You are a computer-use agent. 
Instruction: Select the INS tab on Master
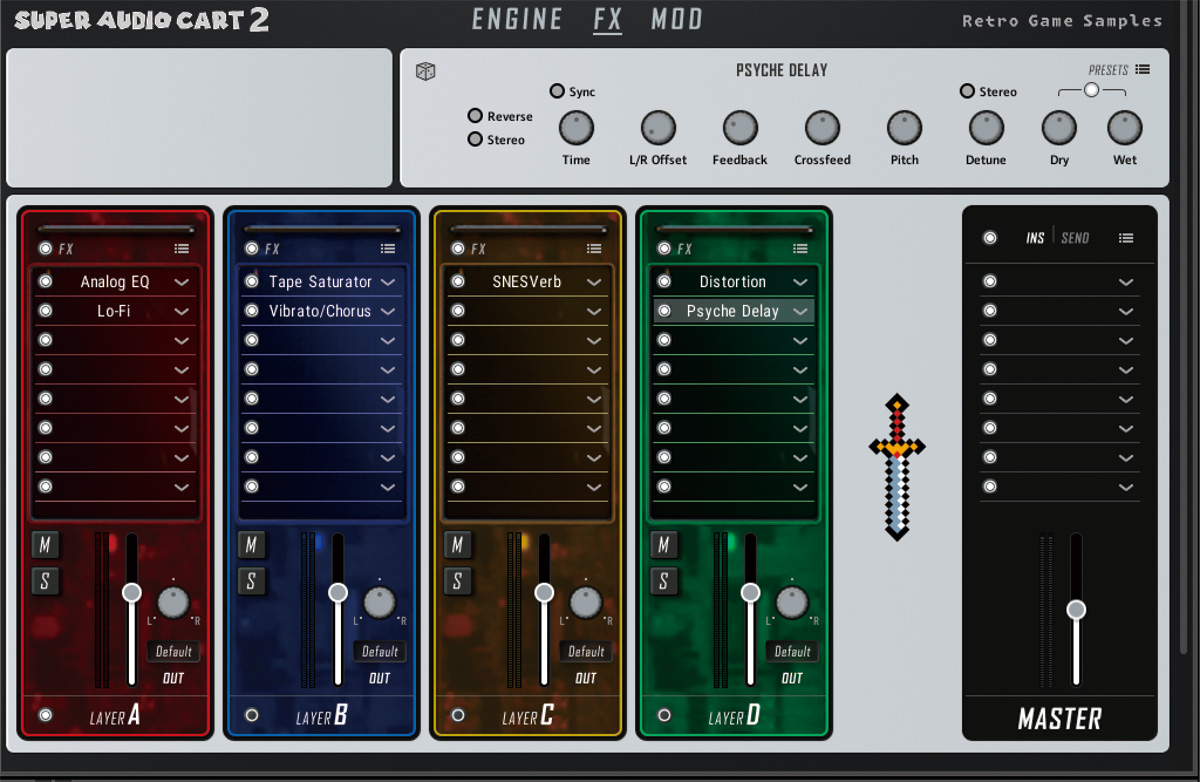tap(1035, 238)
